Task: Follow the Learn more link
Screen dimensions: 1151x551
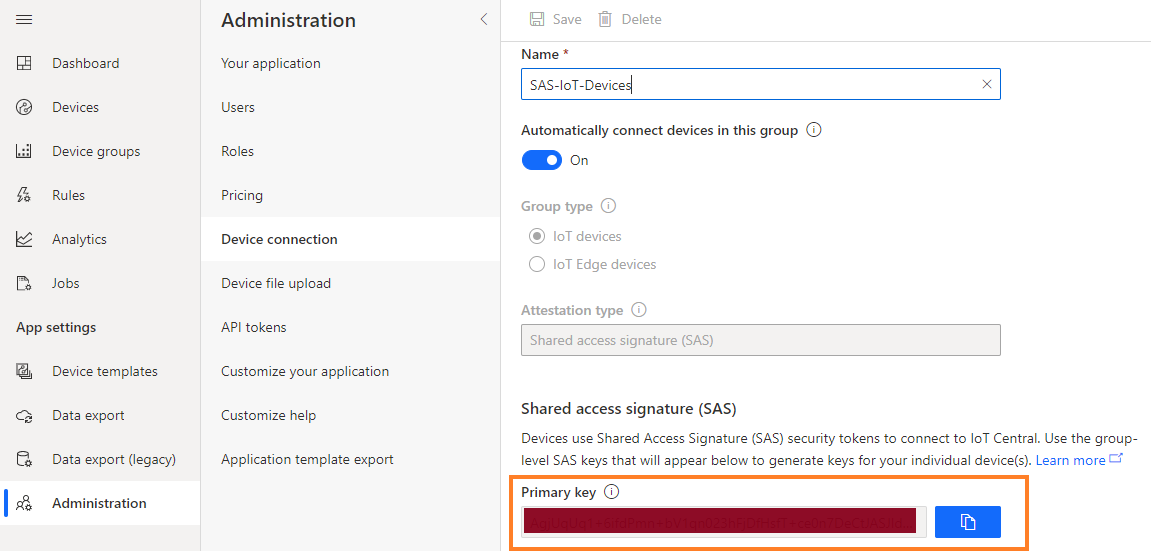Action: tap(1070, 460)
